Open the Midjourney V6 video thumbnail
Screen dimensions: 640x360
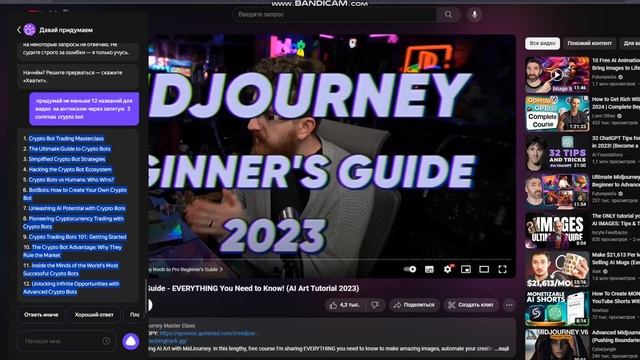coord(557,345)
